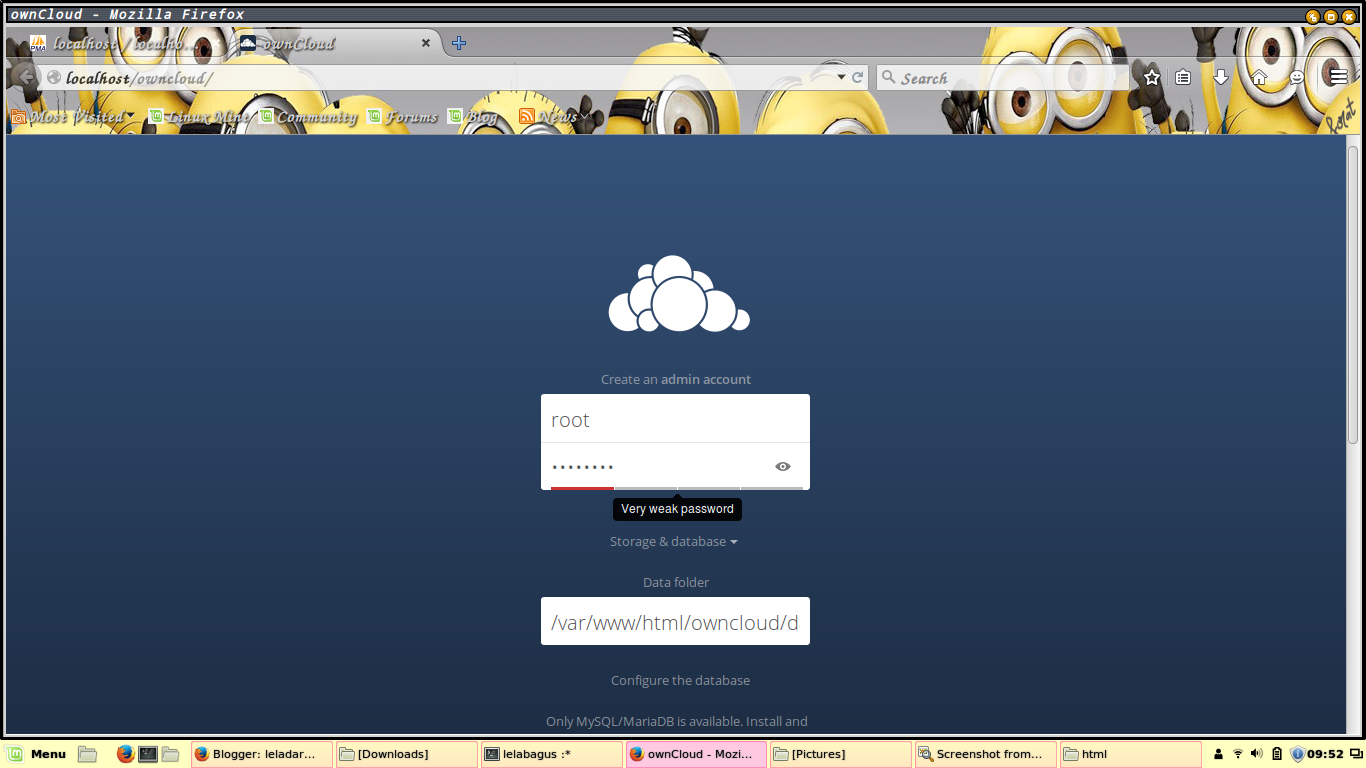Switch to the lelabagus terminal taskbar window
Viewport: 1366px width, 768px height.
point(551,754)
